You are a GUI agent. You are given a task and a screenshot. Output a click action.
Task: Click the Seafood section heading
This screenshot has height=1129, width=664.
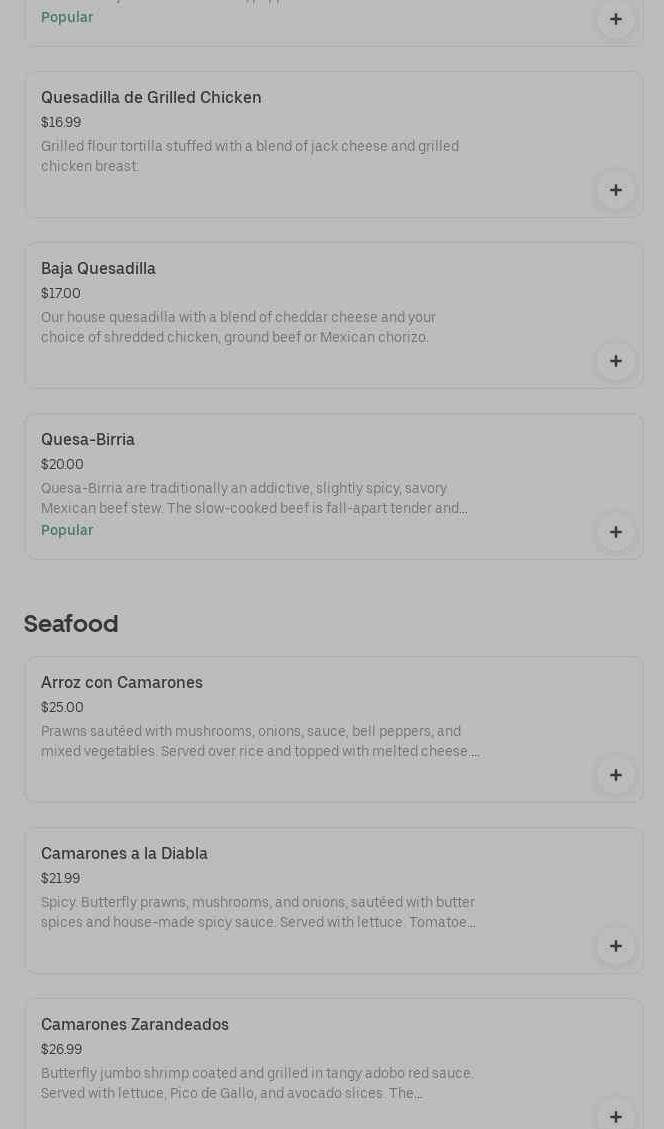tap(71, 624)
